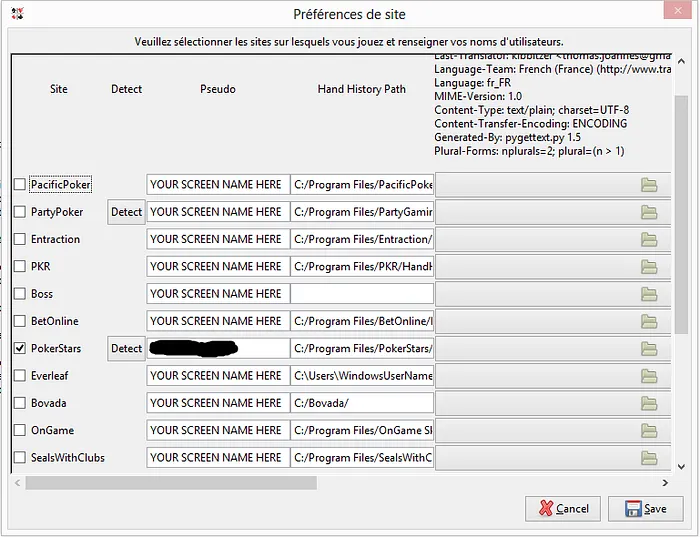700x537 pixels.
Task: Browse folder for OnGame hand history
Action: click(x=553, y=430)
